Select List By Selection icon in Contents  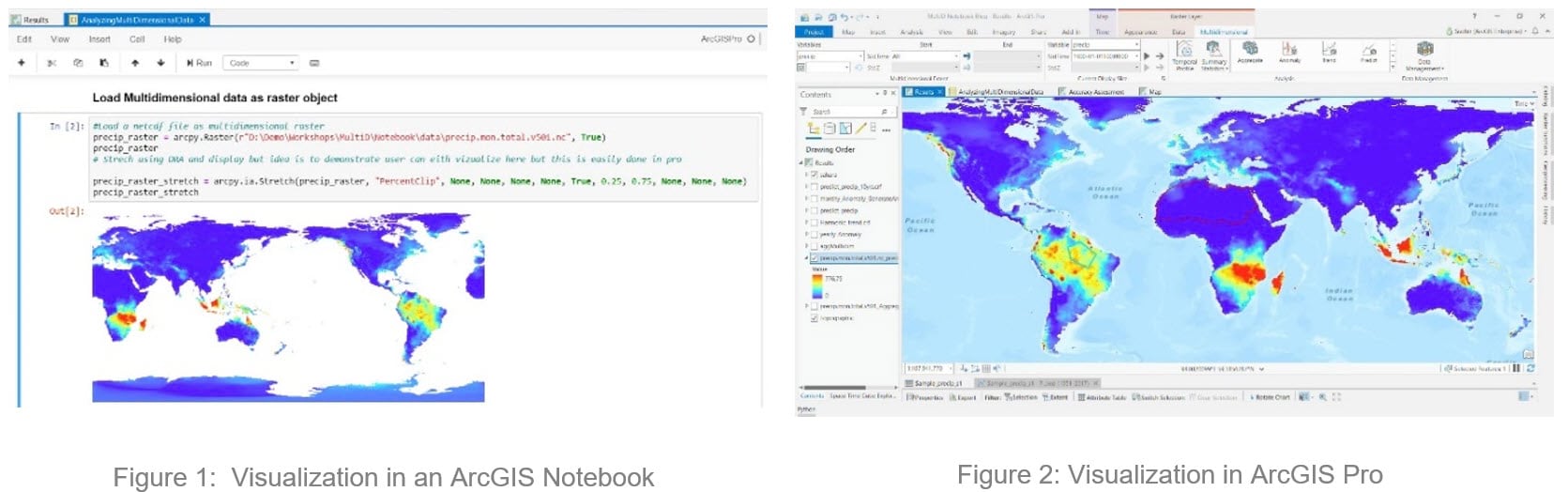(x=845, y=129)
